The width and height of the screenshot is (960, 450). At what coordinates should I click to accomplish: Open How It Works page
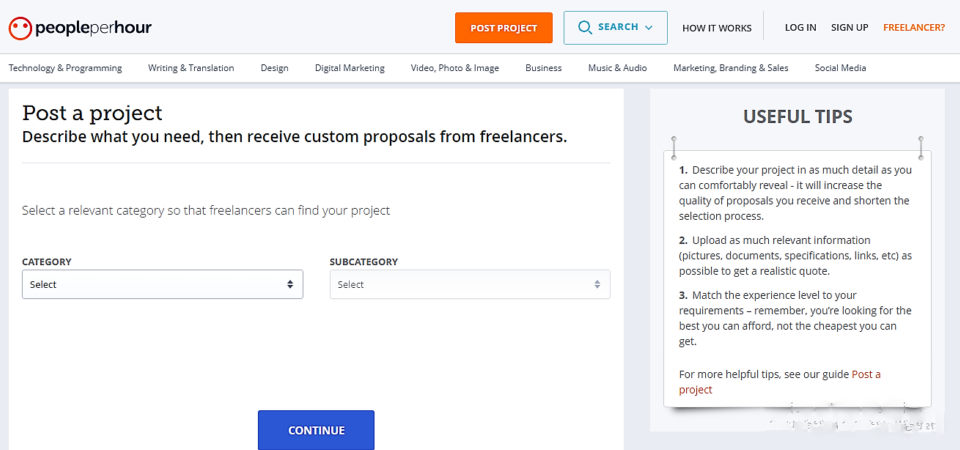[x=716, y=28]
